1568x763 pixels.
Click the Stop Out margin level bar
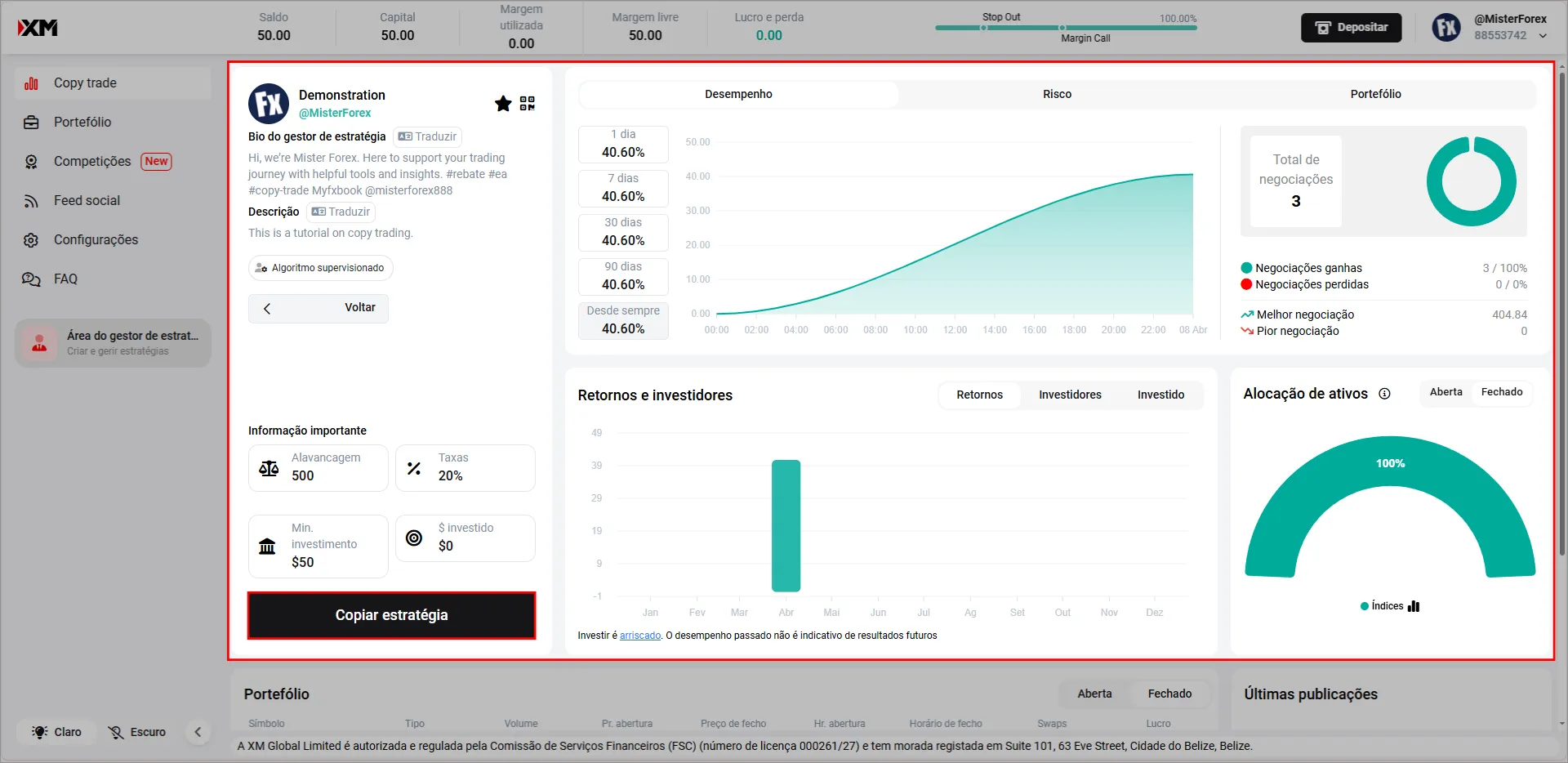1066,28
